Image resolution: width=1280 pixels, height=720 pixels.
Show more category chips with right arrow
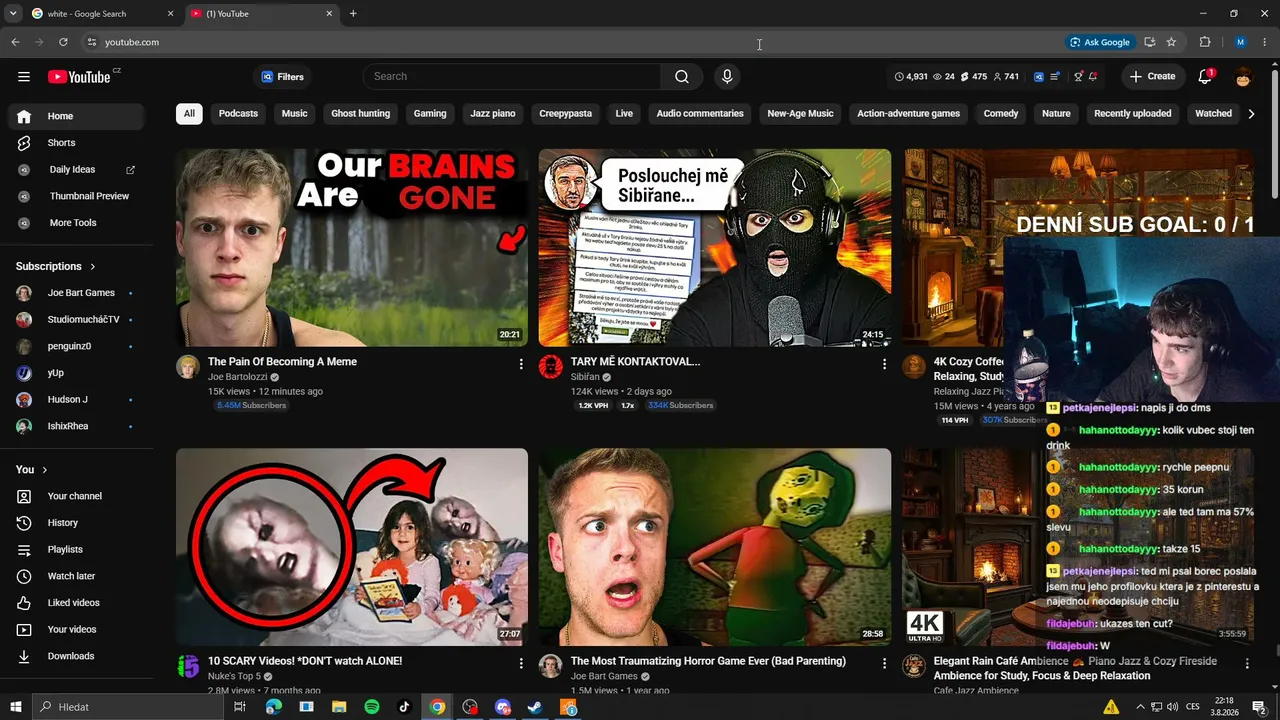coord(1251,114)
